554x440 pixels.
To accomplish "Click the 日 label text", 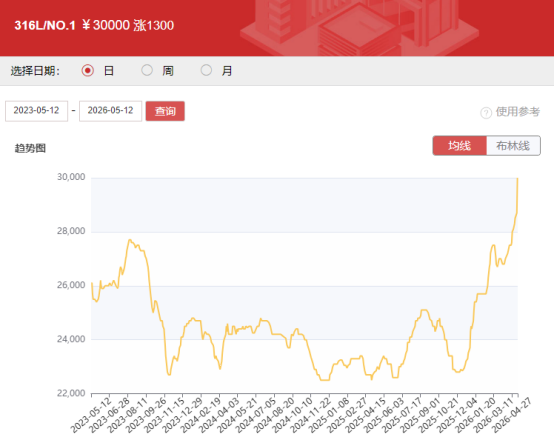I will click(x=109, y=71).
